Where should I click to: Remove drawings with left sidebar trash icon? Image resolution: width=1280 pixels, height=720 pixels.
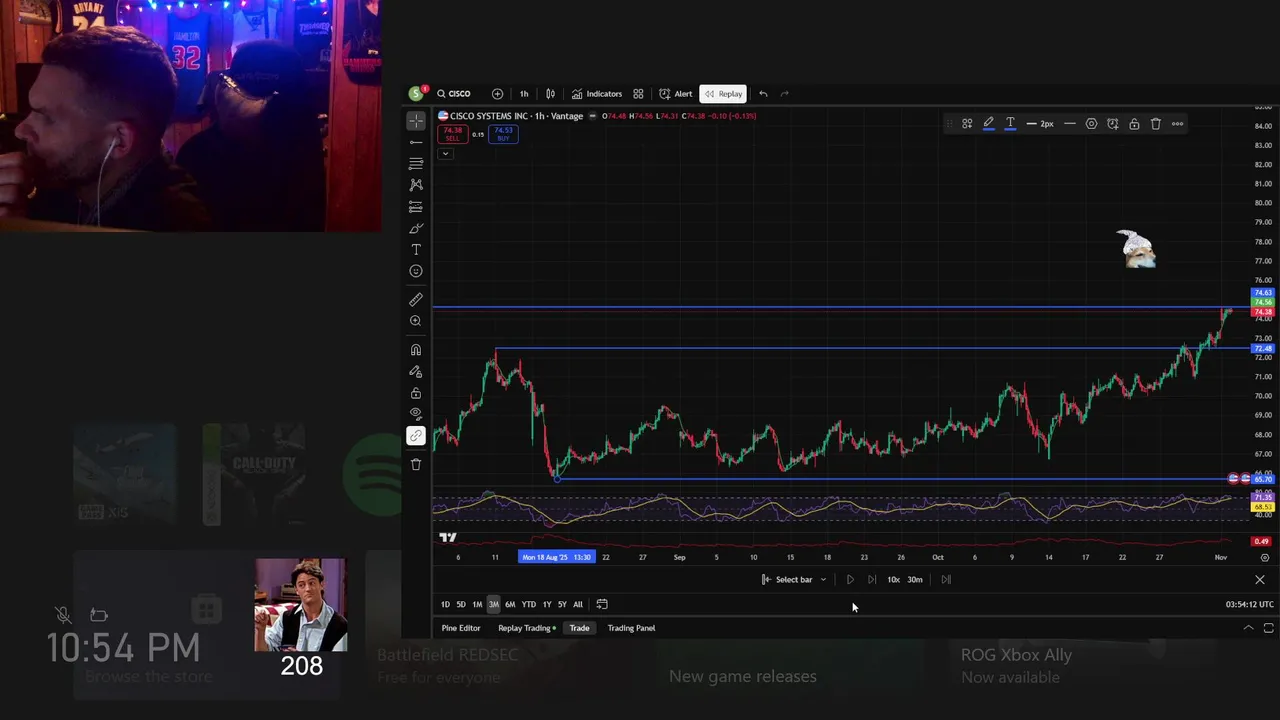(x=416, y=464)
